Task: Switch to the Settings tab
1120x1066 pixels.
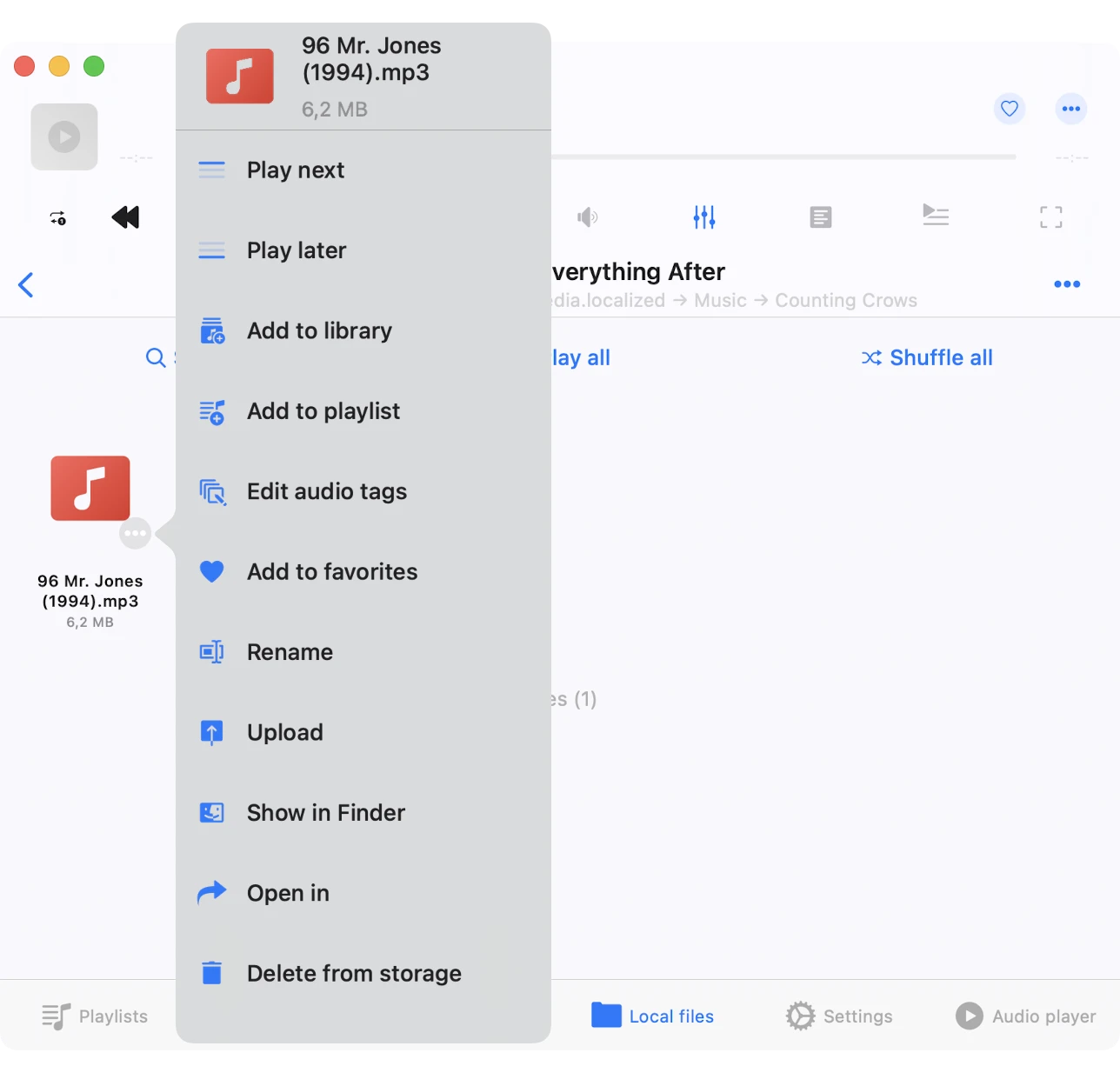Action: pyautogui.click(x=839, y=1016)
